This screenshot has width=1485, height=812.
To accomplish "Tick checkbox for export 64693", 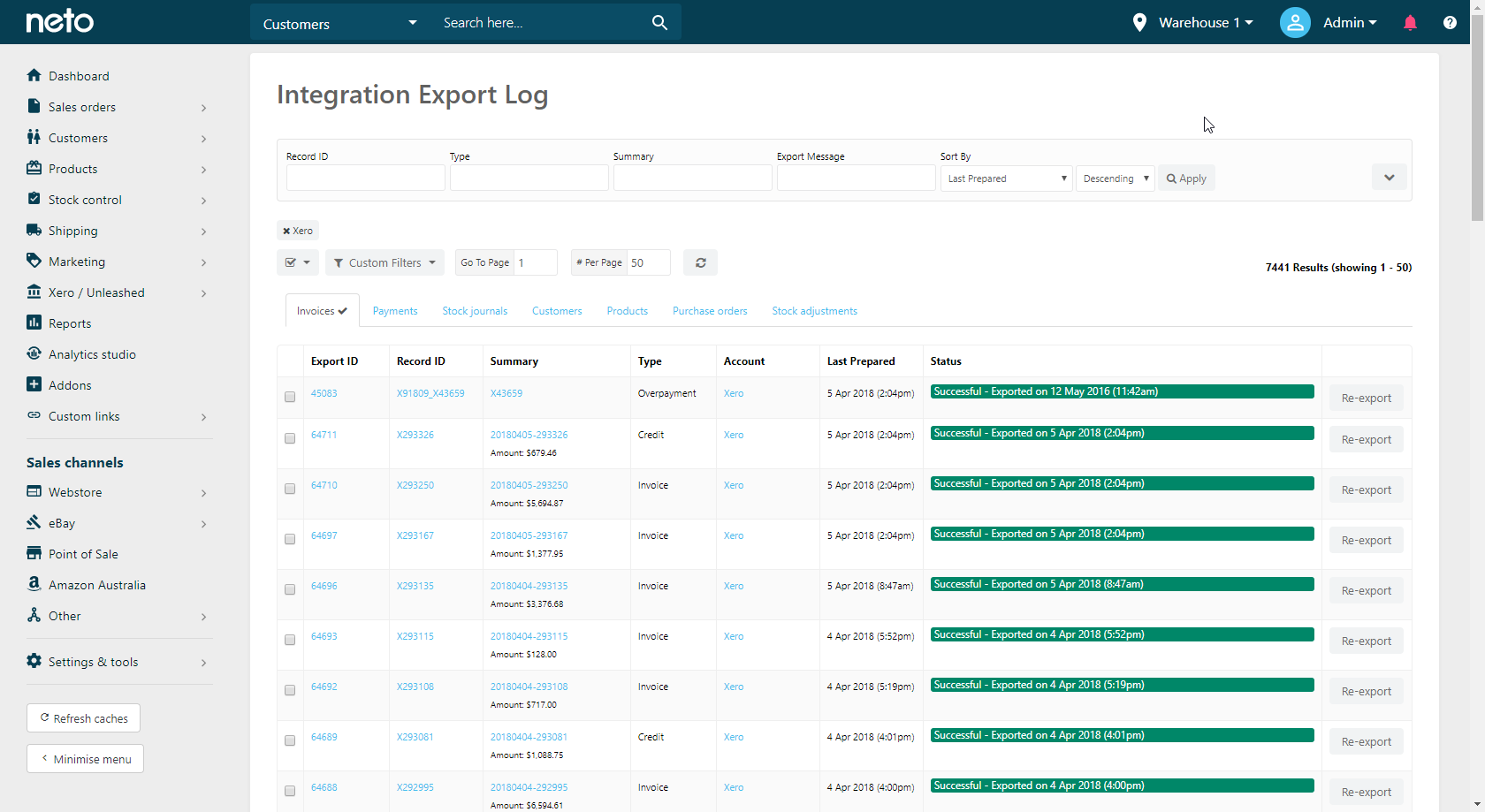I will 290,641.
